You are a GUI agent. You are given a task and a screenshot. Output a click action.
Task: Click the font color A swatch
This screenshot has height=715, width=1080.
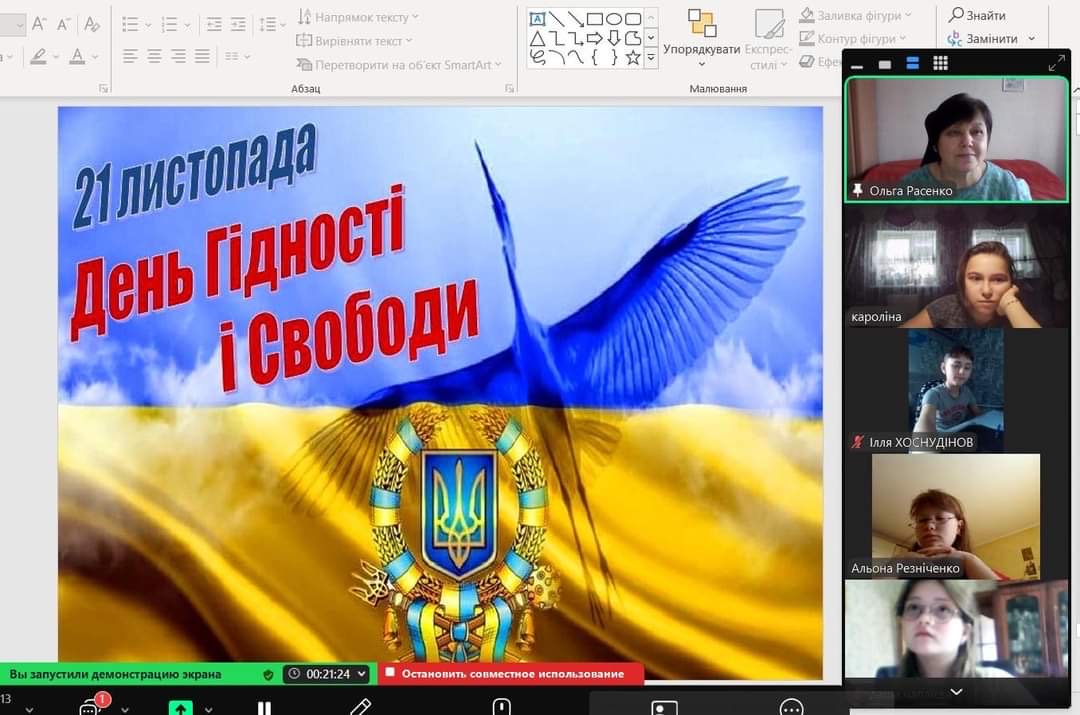coord(77,57)
